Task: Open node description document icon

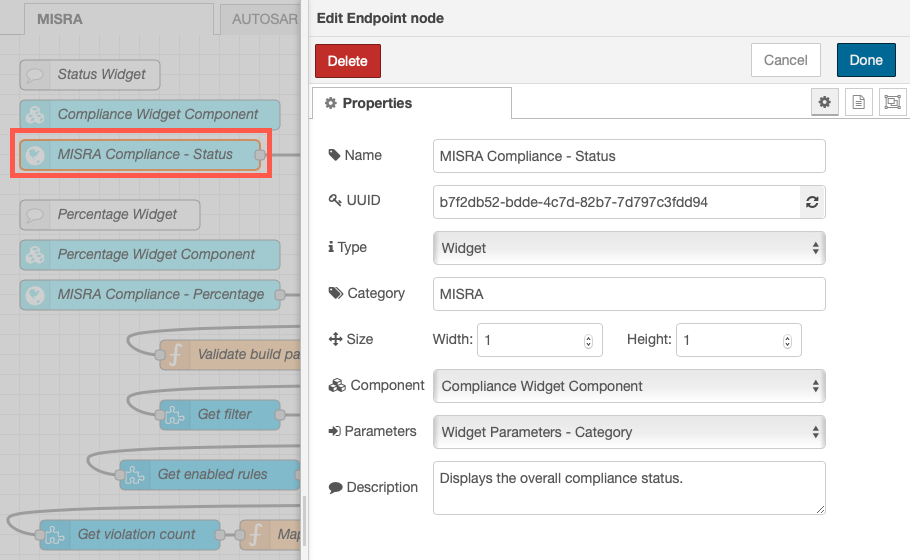Action: pos(858,103)
